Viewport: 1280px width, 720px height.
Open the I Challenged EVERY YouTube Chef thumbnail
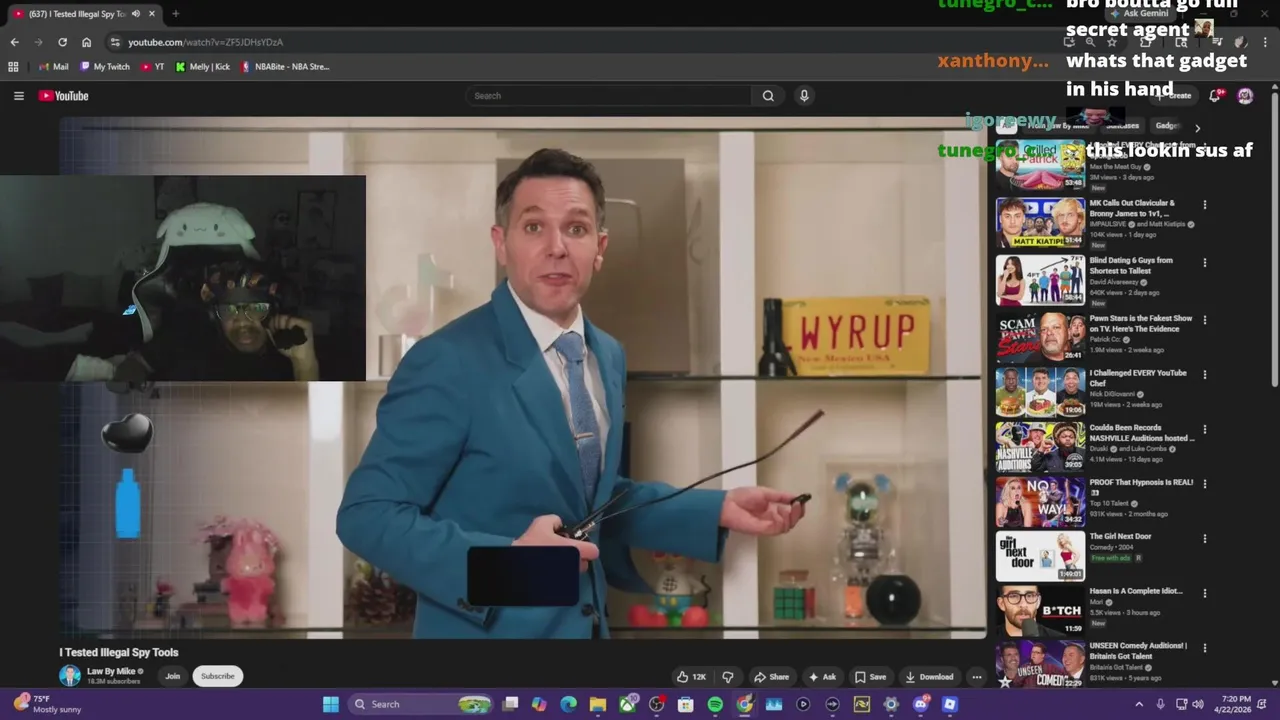tap(1040, 392)
